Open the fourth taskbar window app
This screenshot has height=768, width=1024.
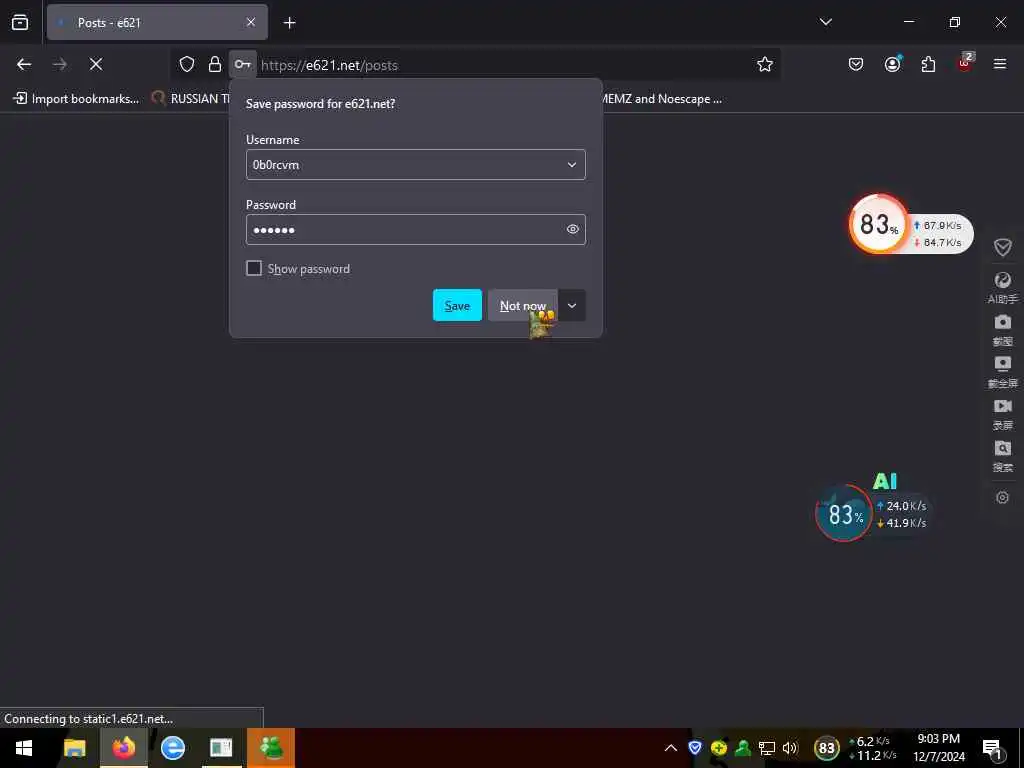click(x=221, y=748)
